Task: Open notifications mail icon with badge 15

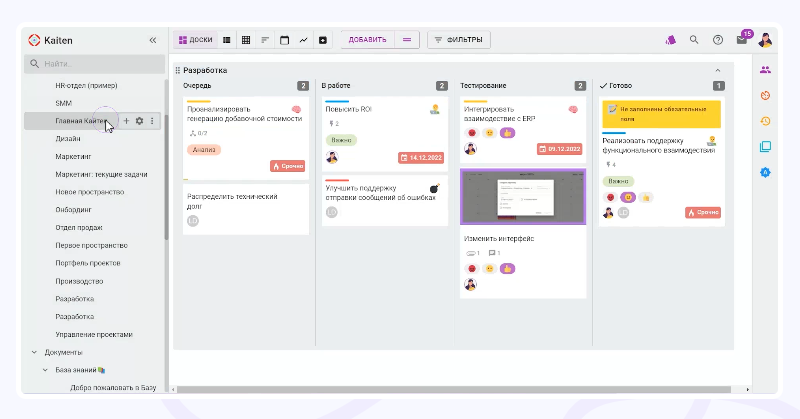Action: pos(741,40)
